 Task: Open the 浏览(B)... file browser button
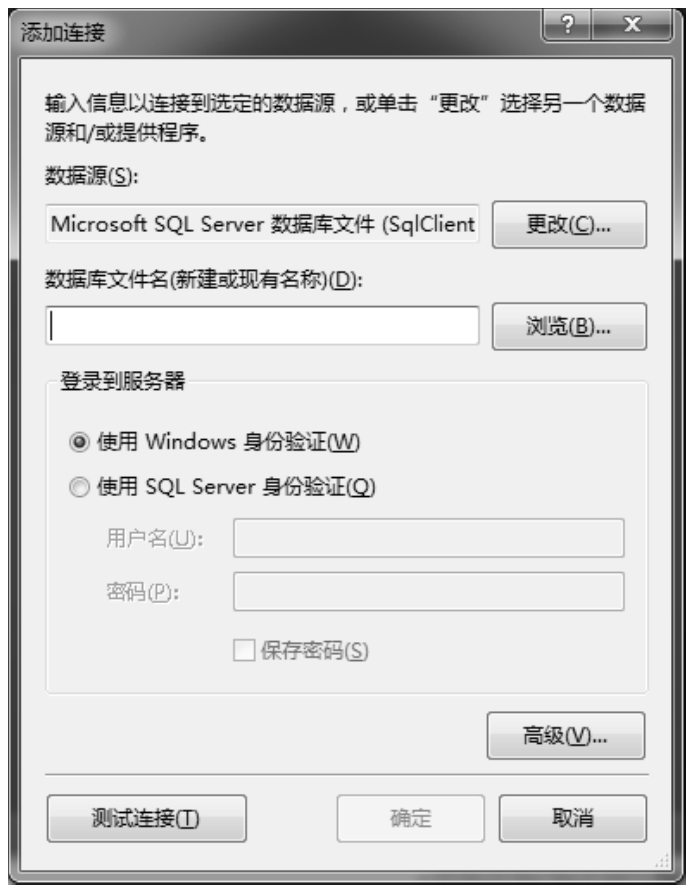(x=569, y=326)
